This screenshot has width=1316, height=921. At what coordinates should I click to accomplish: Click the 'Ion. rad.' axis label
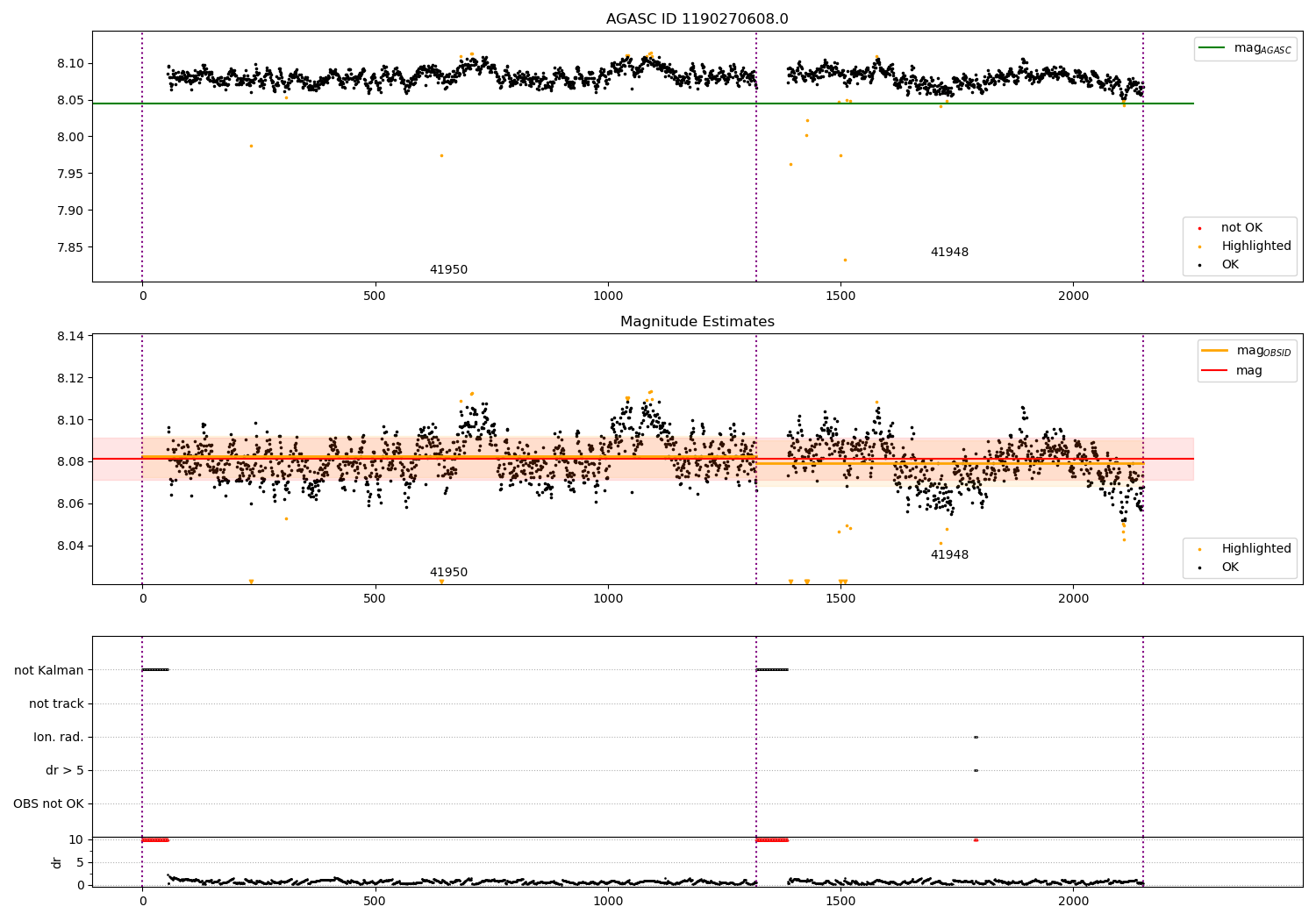59,737
